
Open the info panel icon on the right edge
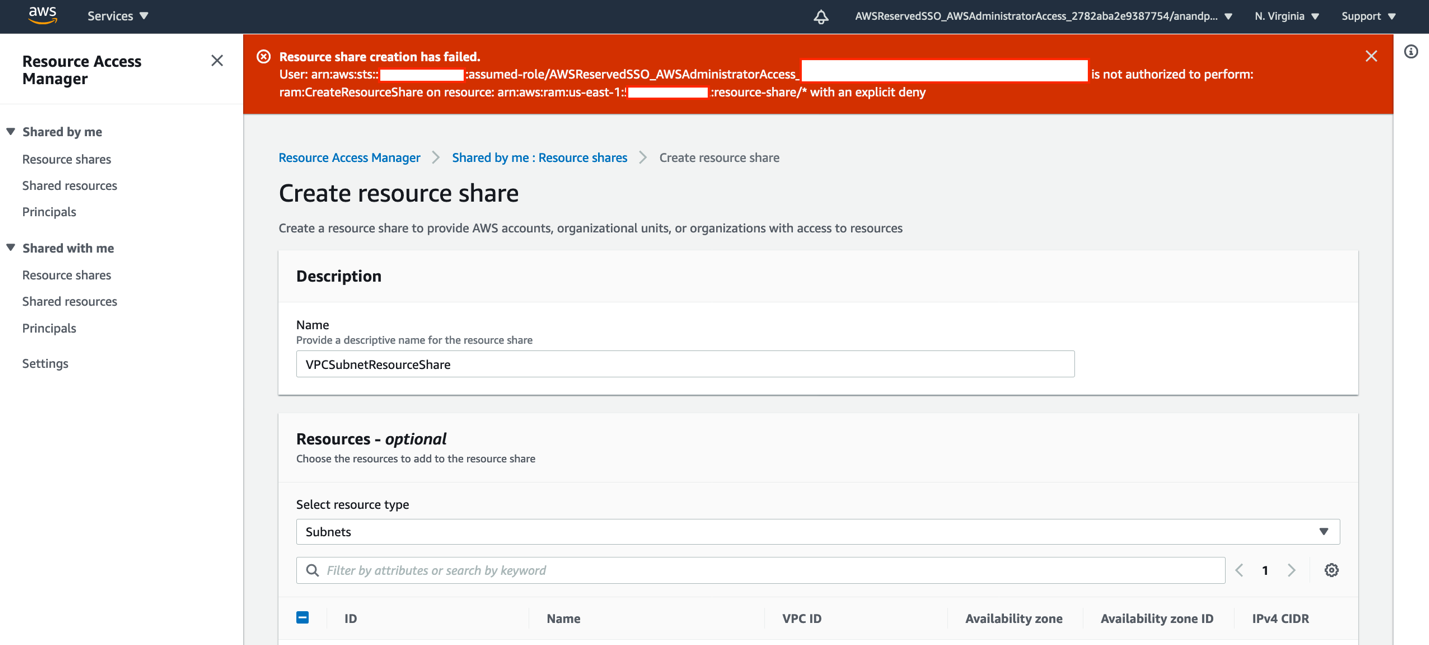[x=1410, y=52]
